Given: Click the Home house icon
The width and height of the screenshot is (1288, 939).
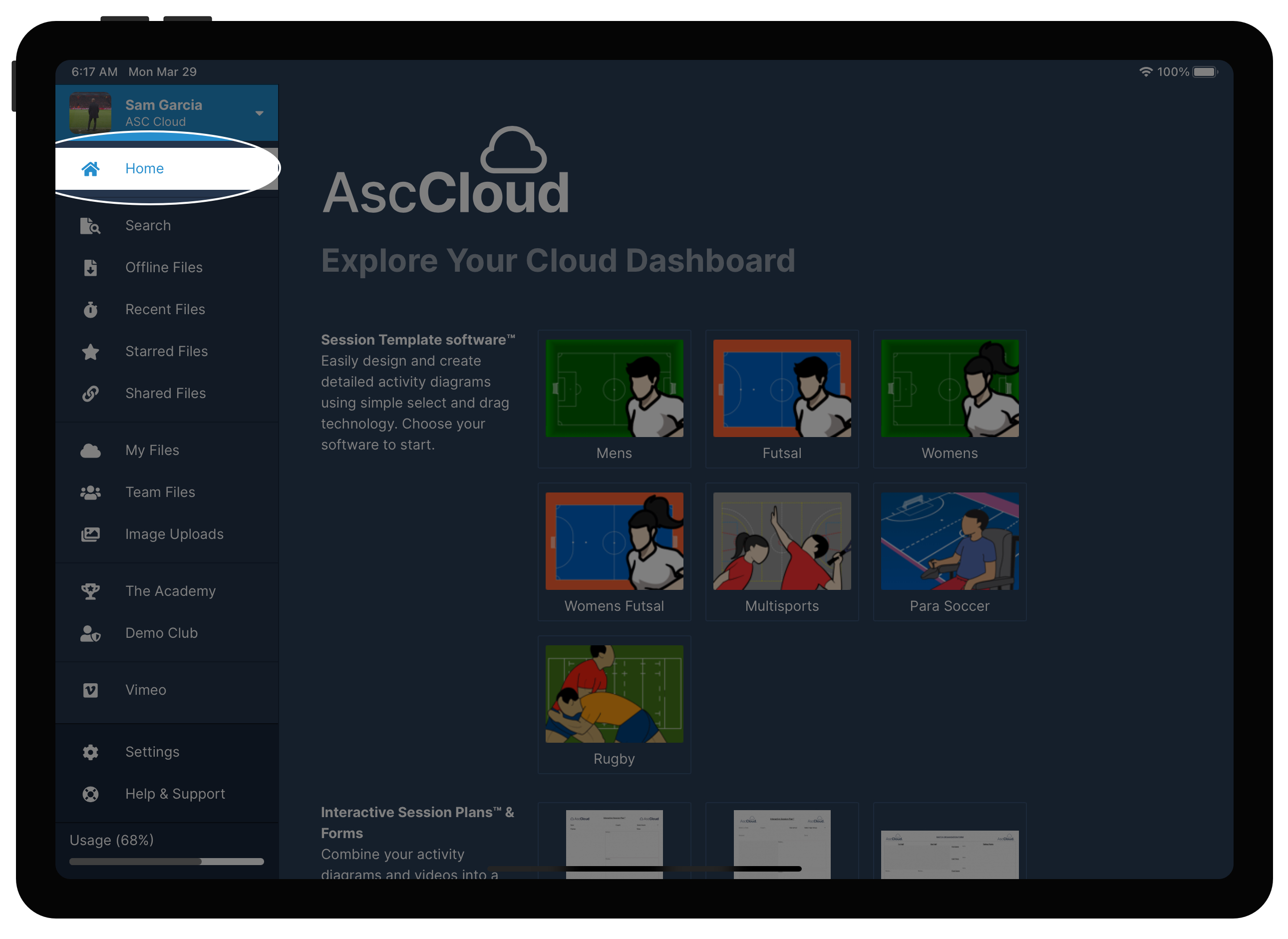Looking at the screenshot, I should pos(90,169).
